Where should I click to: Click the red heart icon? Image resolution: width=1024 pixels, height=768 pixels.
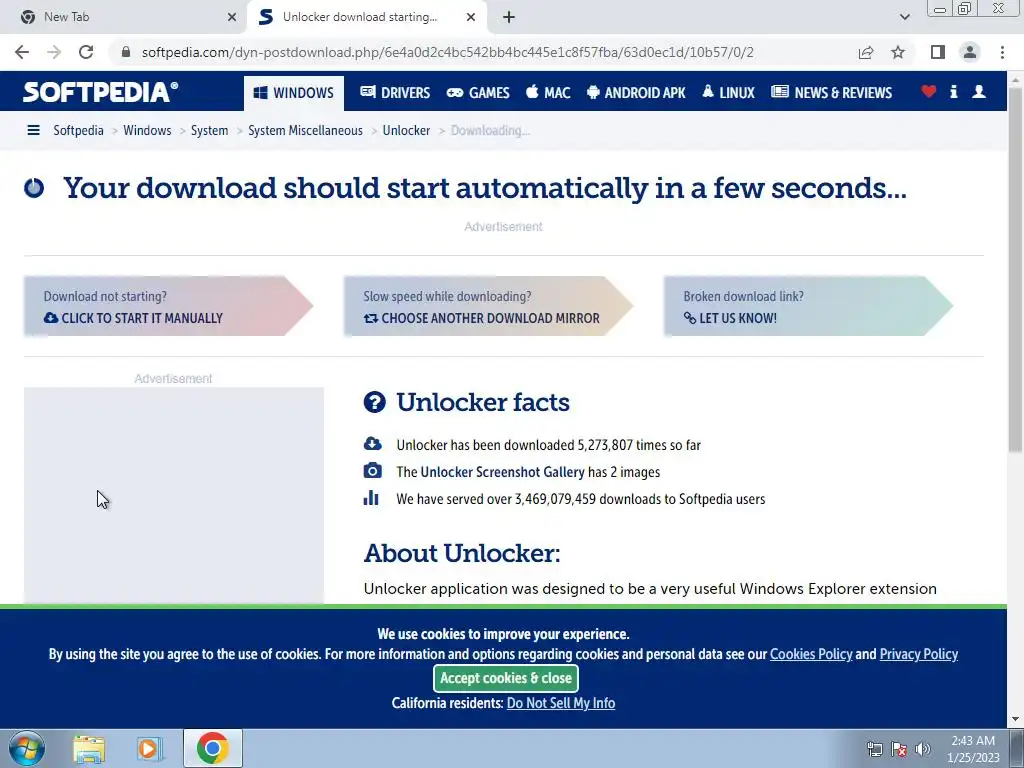(929, 92)
